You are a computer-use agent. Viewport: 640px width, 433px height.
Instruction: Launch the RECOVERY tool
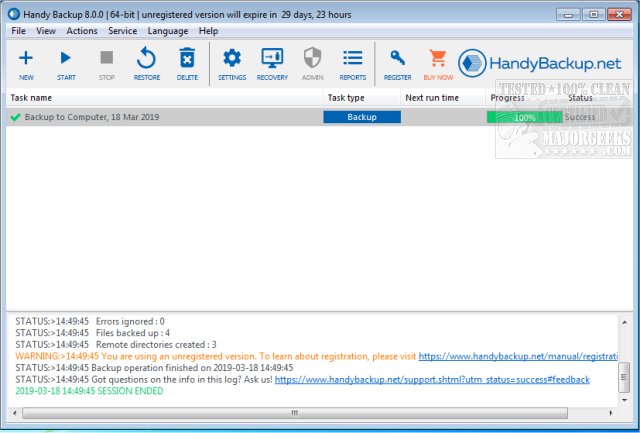pyautogui.click(x=272, y=64)
